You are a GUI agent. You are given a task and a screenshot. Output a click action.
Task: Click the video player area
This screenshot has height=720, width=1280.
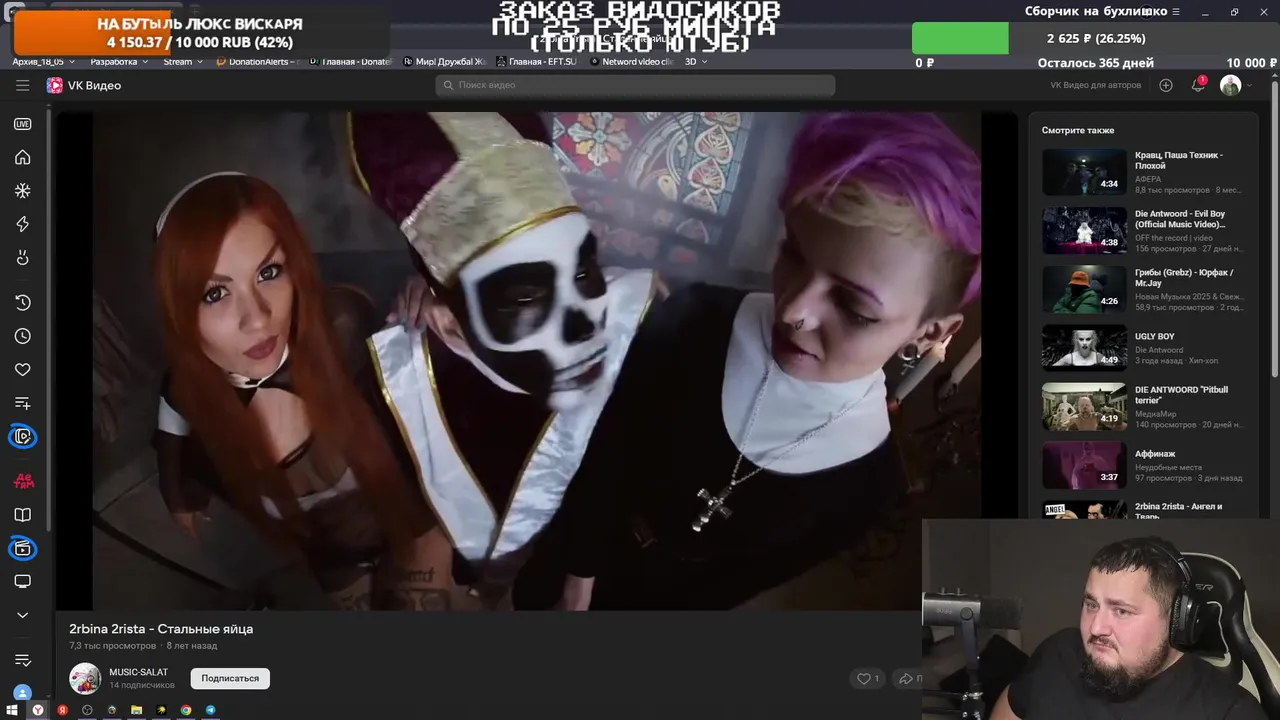[x=537, y=360]
